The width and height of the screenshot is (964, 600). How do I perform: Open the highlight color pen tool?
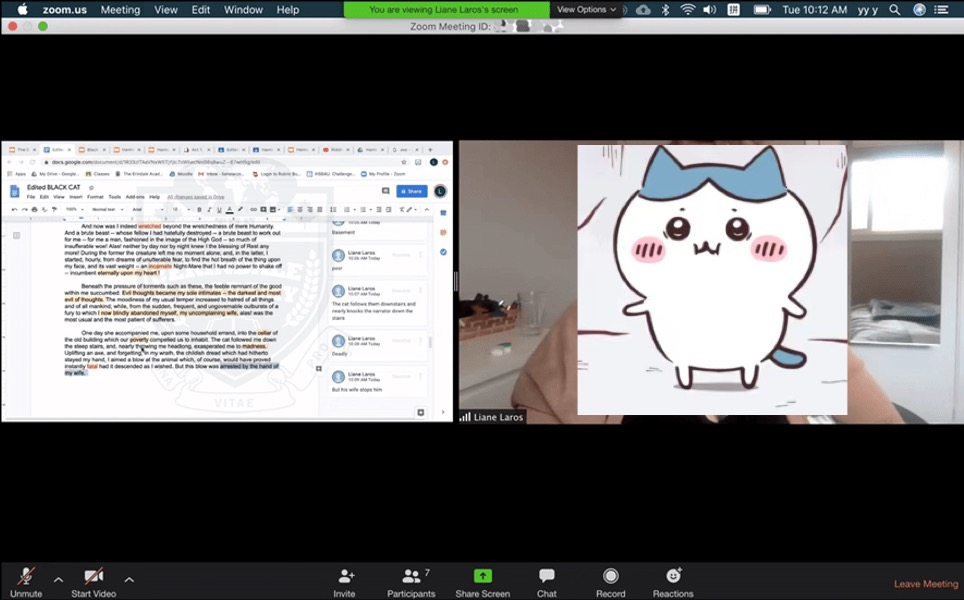pyautogui.click(x=240, y=210)
